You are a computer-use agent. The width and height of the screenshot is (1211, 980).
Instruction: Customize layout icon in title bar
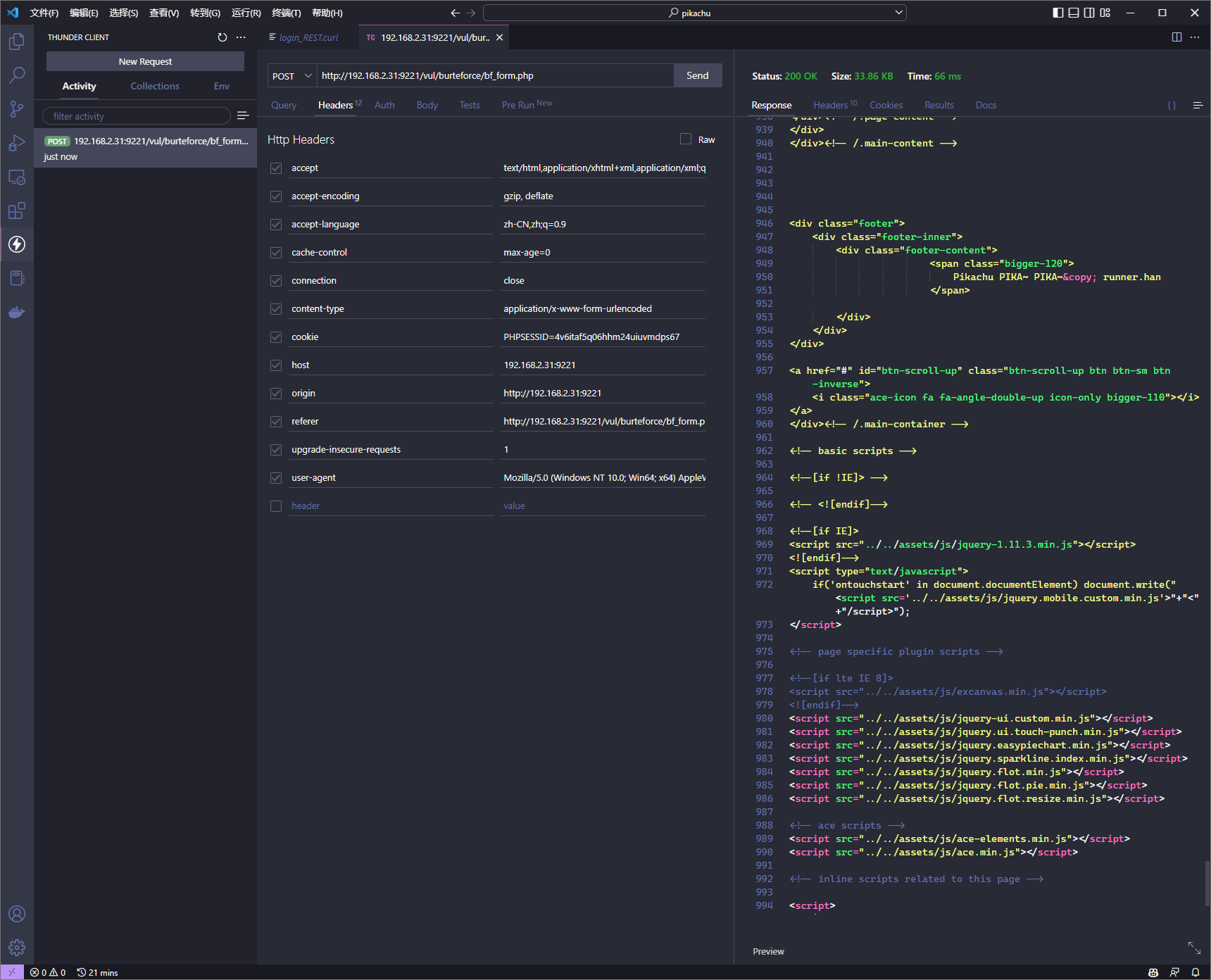click(1105, 13)
